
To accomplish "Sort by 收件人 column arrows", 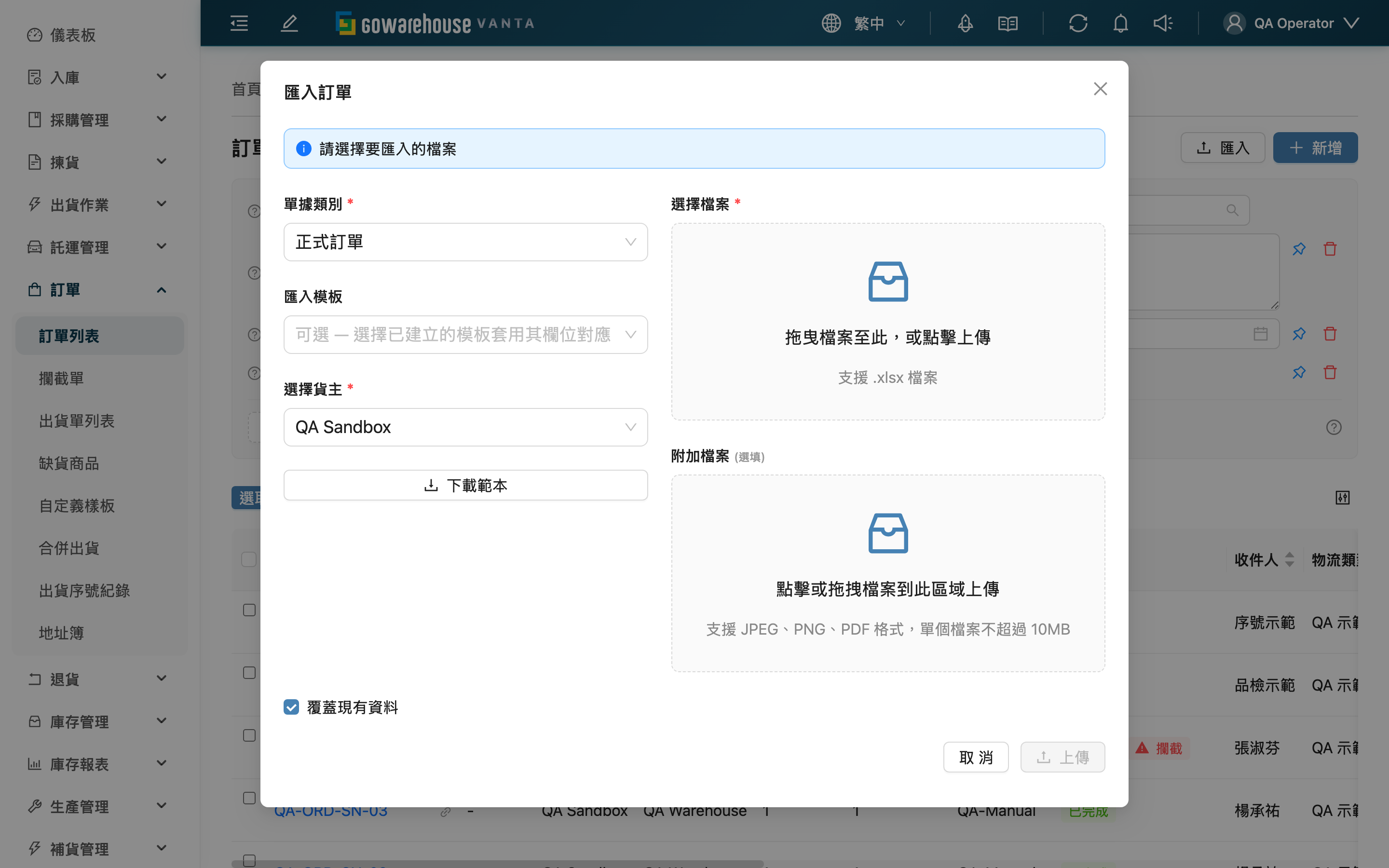I will pyautogui.click(x=1290, y=559).
